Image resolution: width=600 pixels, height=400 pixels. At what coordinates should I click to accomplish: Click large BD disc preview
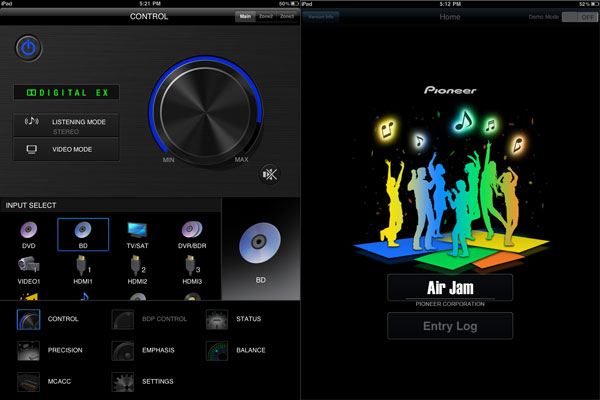click(x=260, y=243)
